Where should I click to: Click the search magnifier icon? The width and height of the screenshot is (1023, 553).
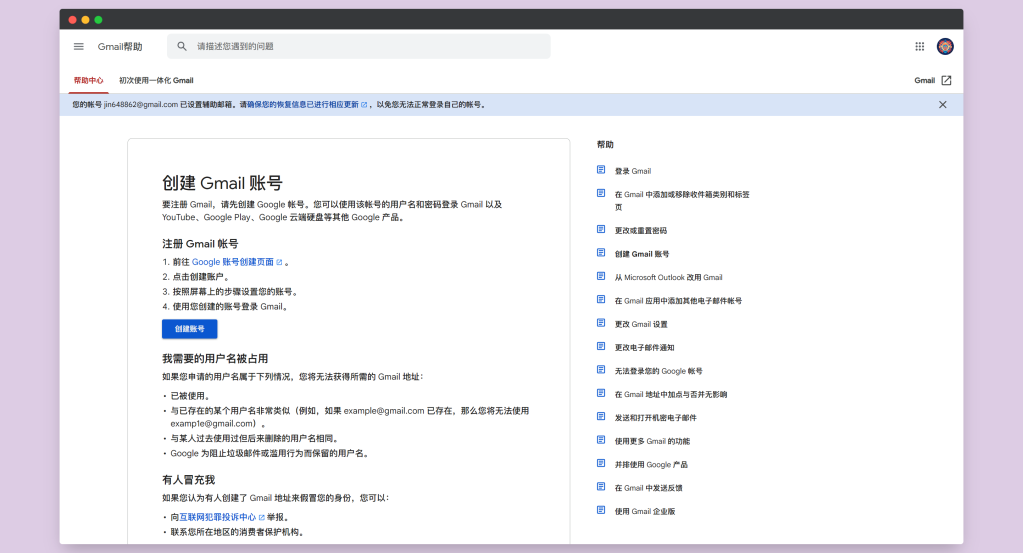[182, 46]
